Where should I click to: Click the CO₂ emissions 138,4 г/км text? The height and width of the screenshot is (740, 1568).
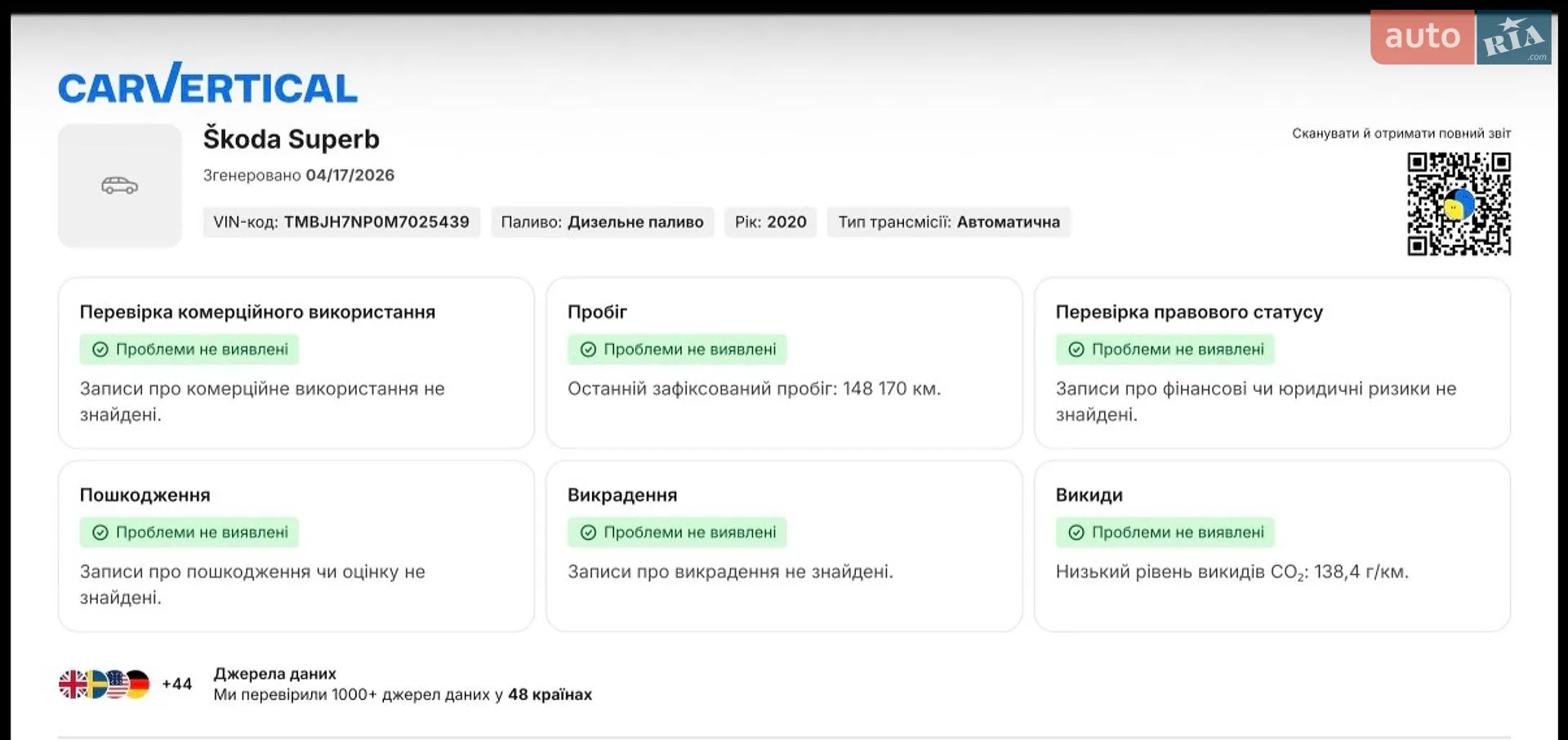tap(1232, 572)
